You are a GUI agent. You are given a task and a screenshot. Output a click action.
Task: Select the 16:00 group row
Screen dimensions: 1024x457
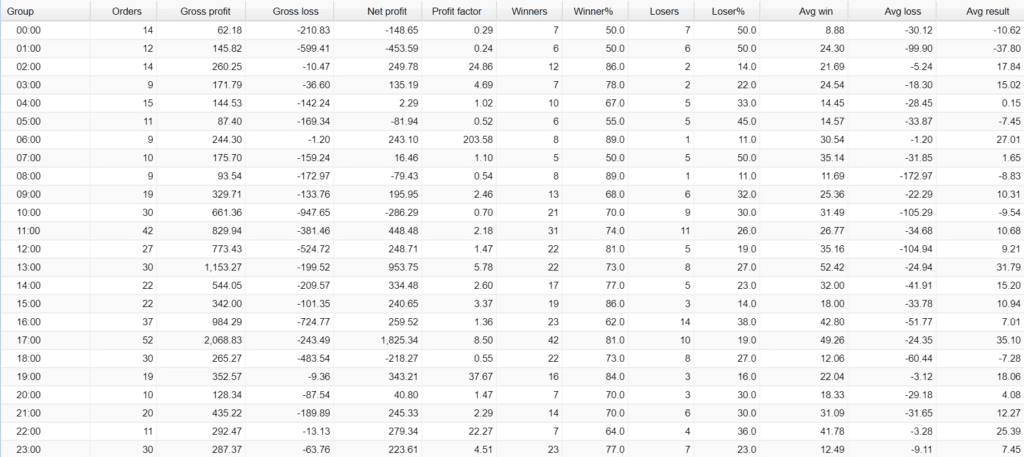click(x=512, y=323)
